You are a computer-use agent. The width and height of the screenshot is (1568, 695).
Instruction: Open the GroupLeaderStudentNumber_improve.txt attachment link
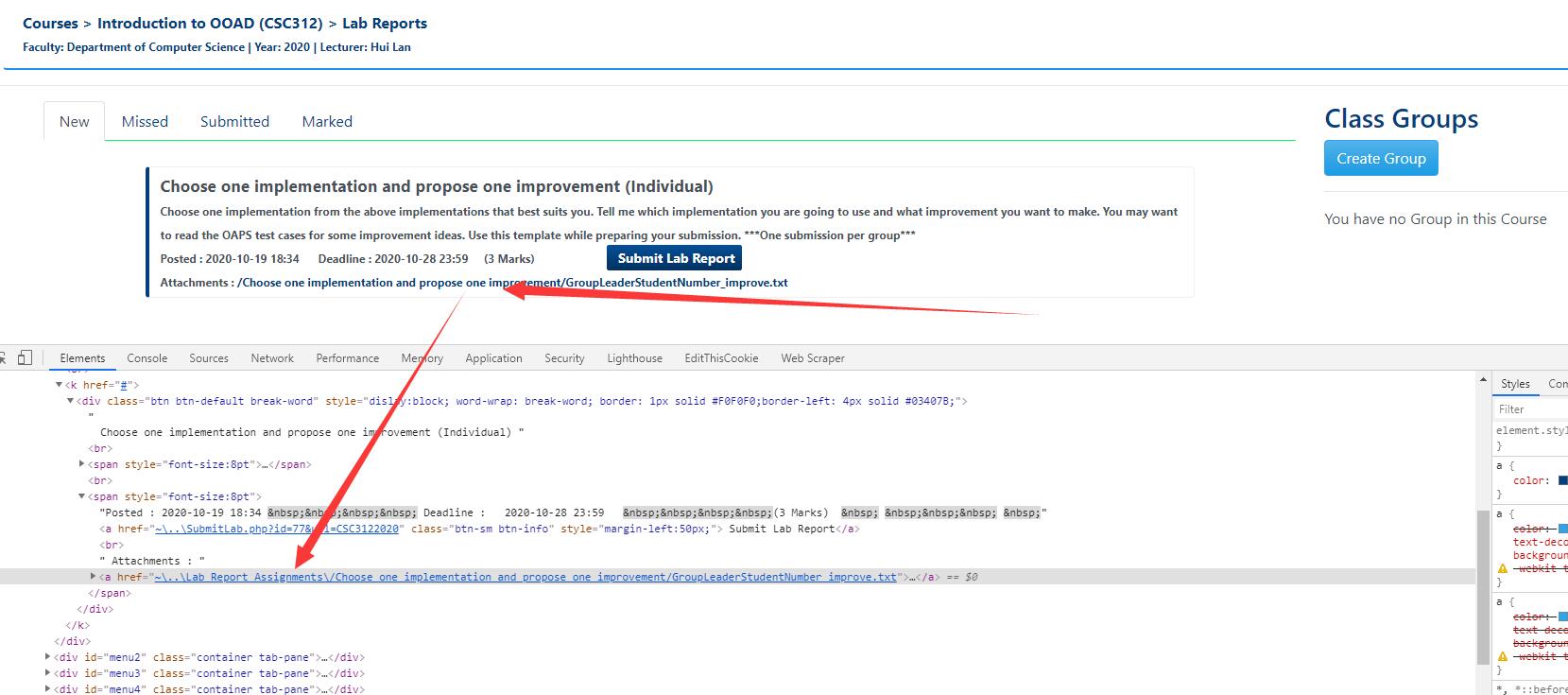click(512, 283)
